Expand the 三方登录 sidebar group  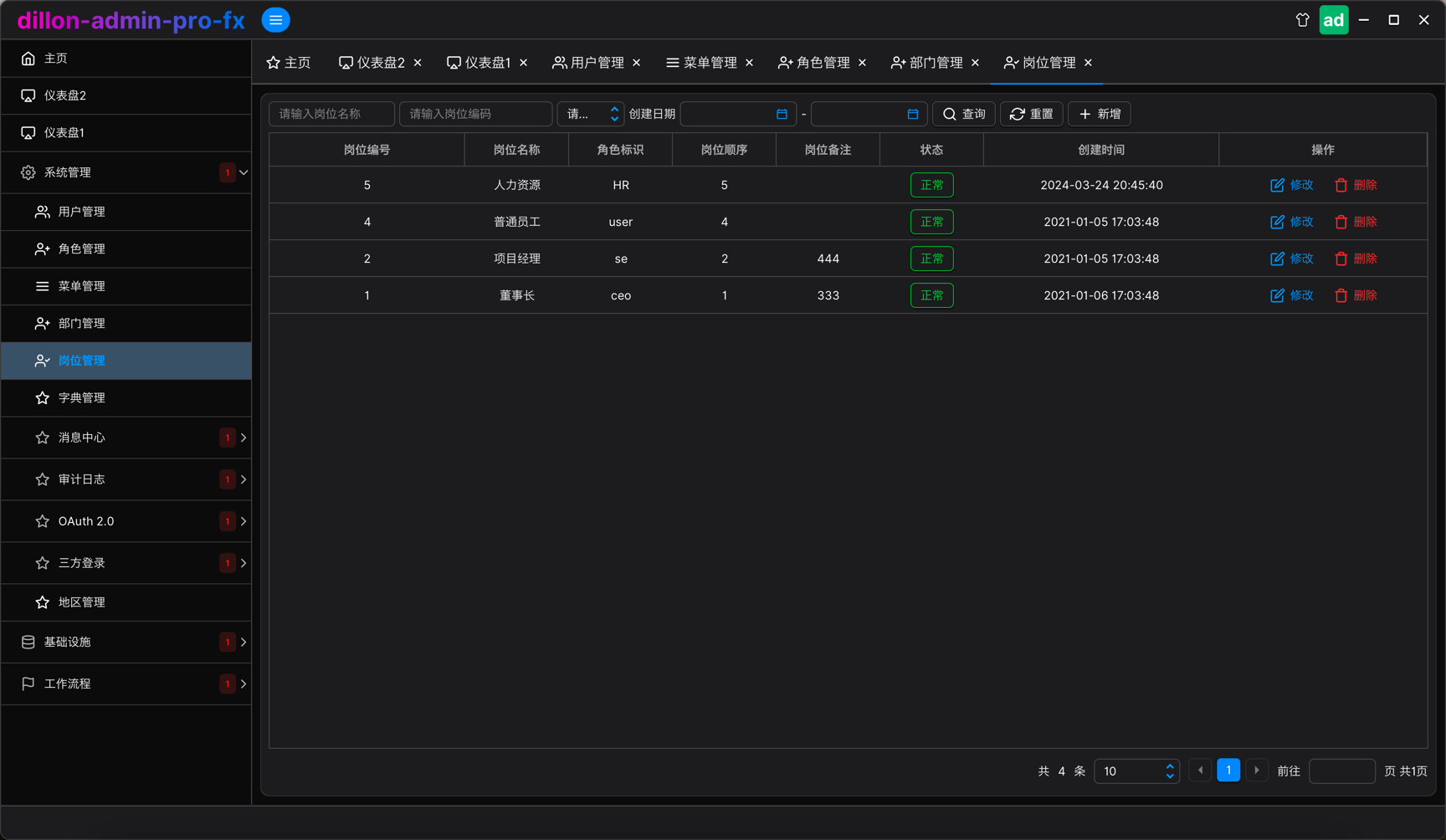click(126, 563)
